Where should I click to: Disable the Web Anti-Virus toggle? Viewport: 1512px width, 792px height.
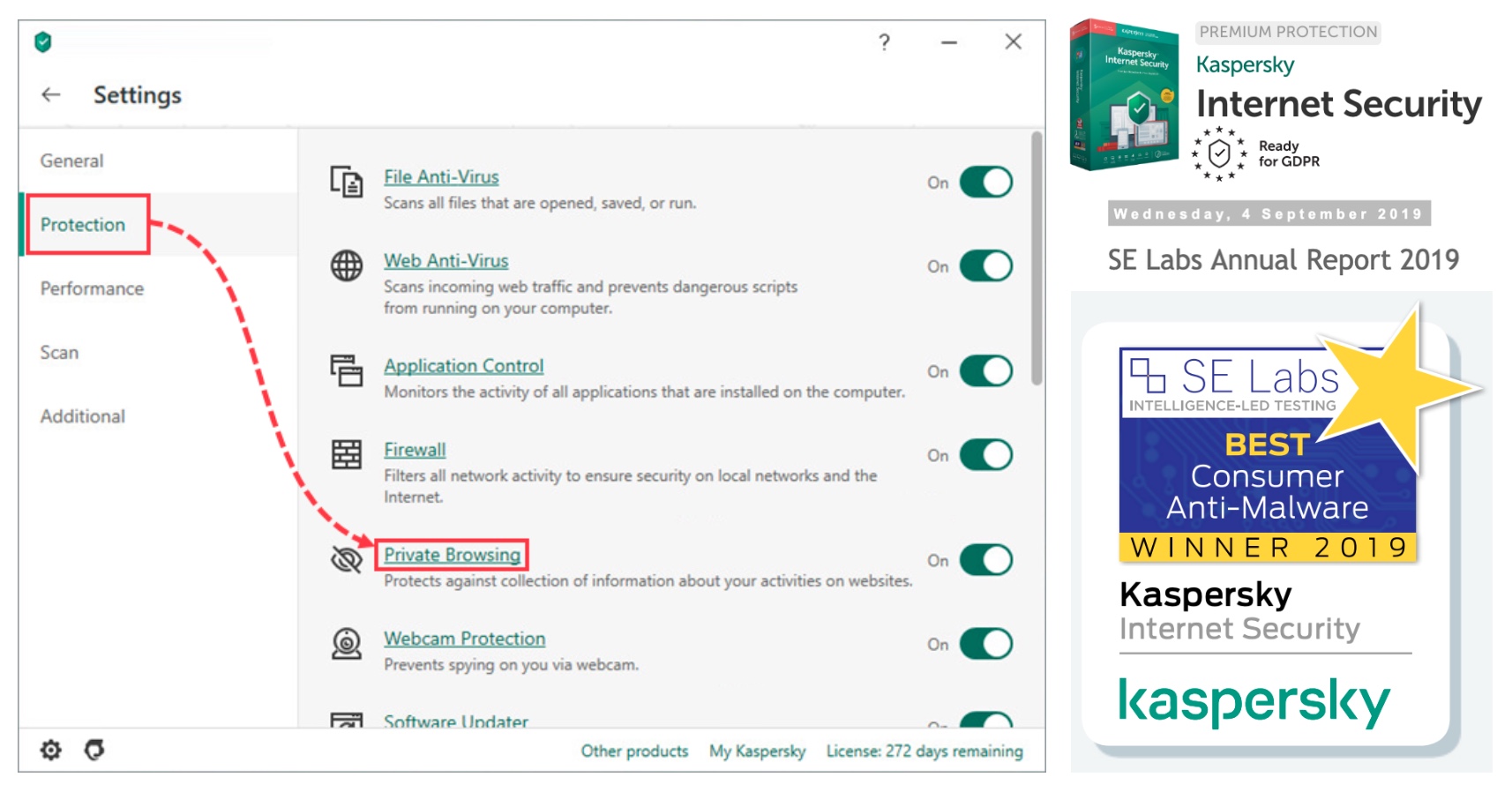986,266
